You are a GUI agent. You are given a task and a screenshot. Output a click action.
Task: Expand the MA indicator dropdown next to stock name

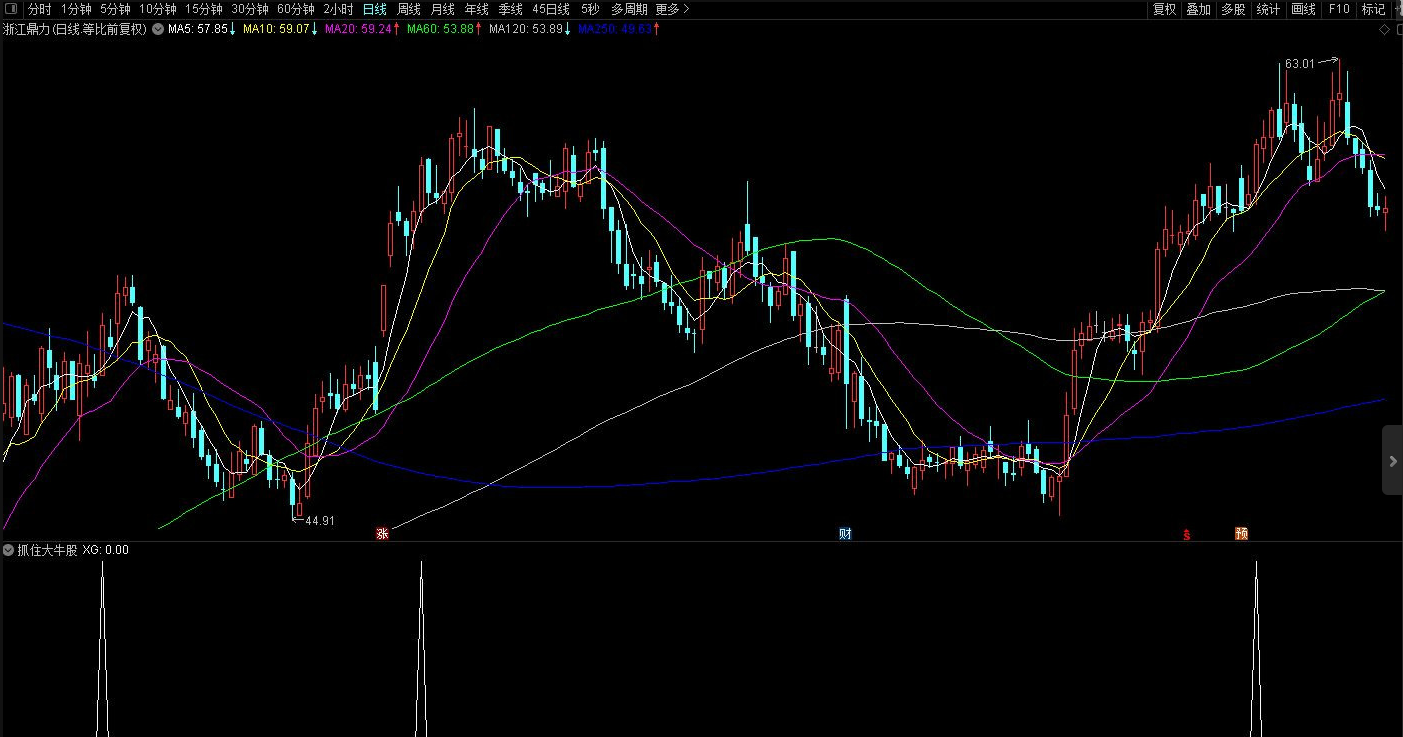point(158,29)
